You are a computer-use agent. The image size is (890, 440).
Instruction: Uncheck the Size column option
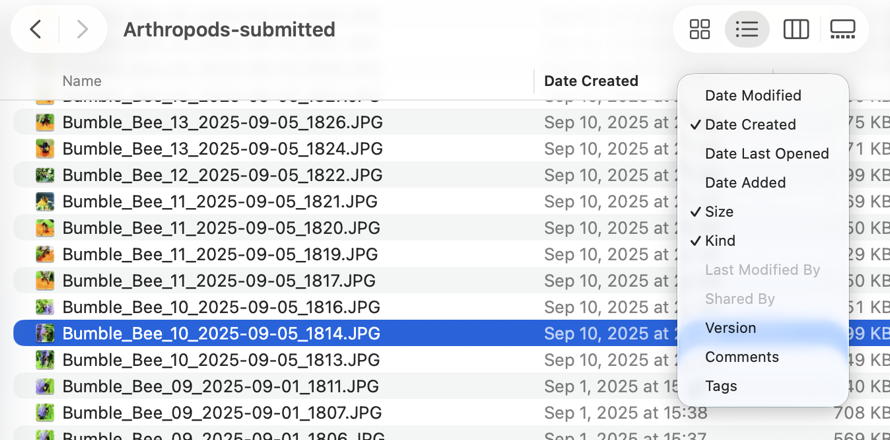tap(719, 212)
